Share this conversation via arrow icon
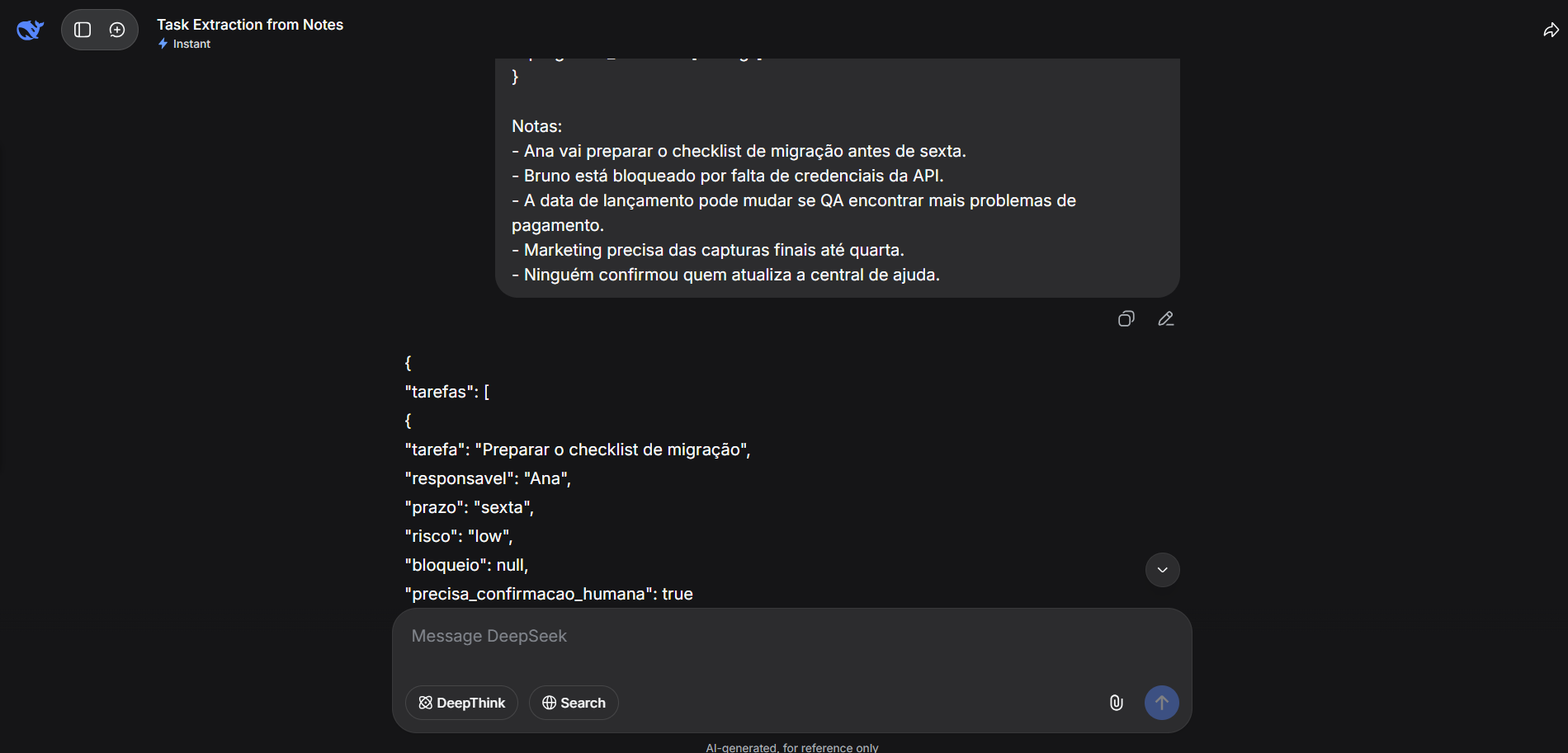Screen dimensions: 1568x753 (1551, 31)
